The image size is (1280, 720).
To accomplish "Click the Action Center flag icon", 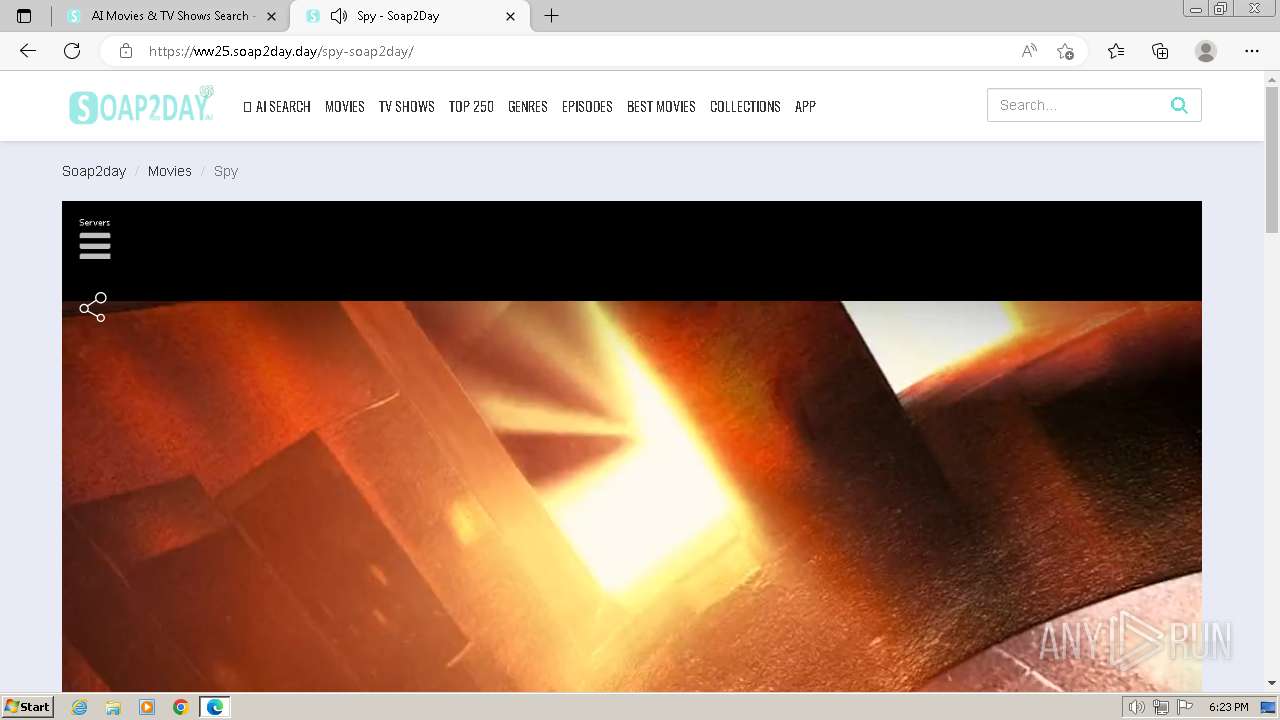I will (x=1185, y=707).
